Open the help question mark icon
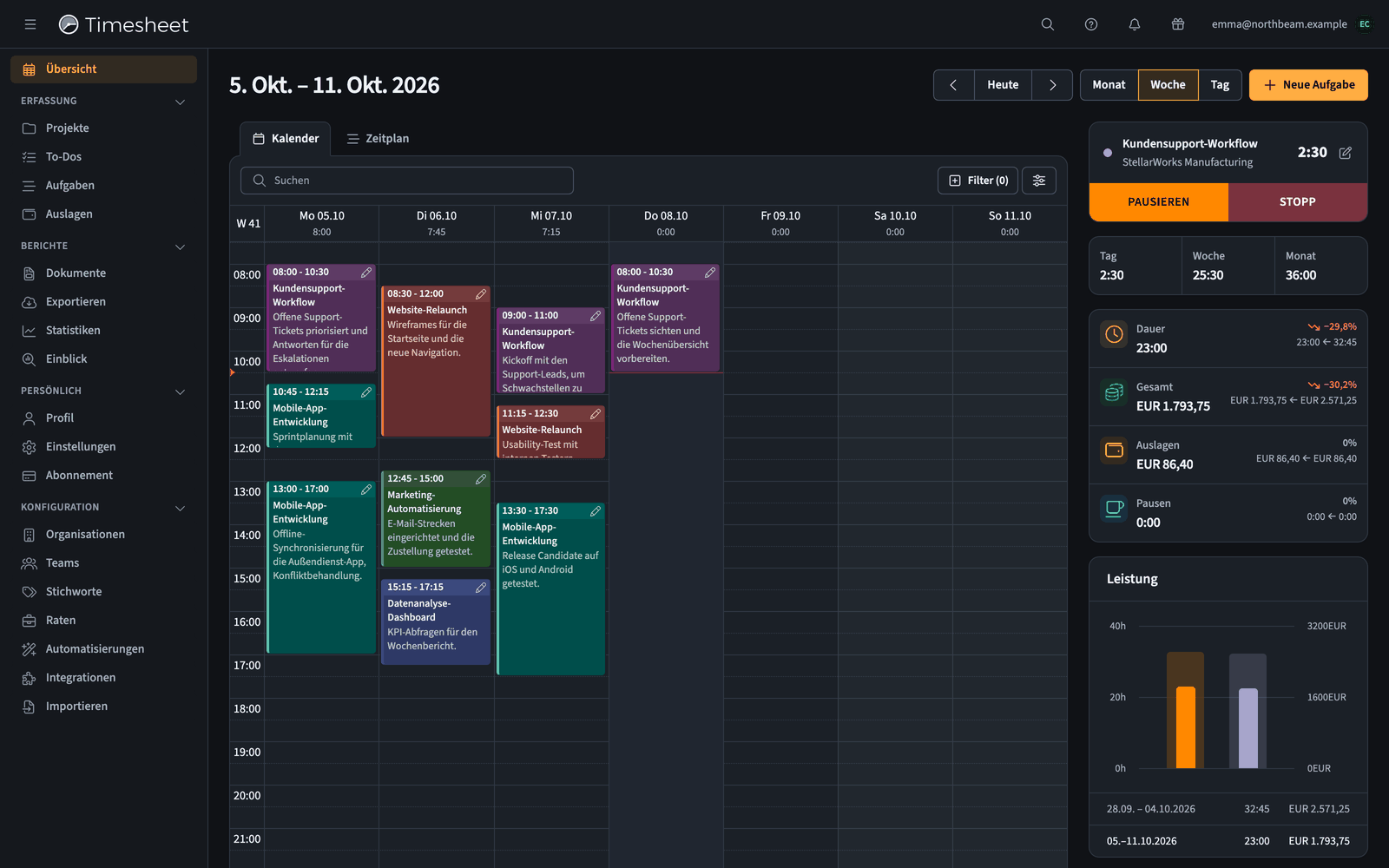 (1091, 24)
